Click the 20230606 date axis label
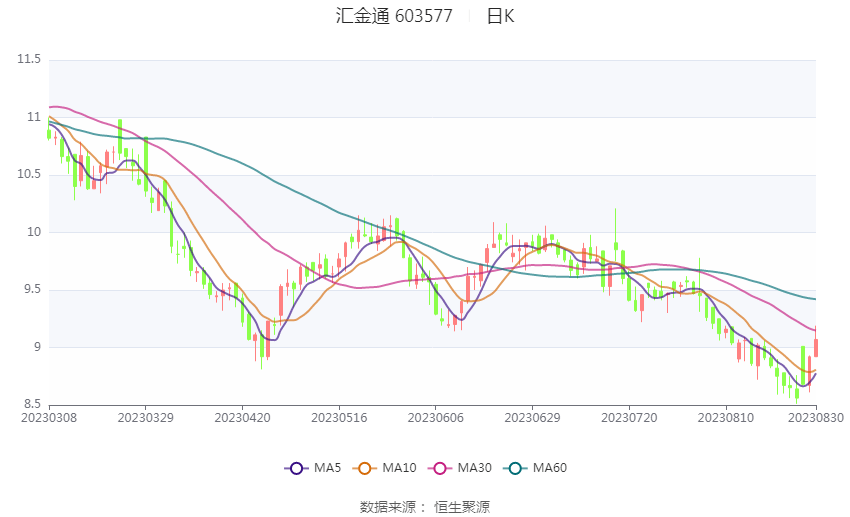 pos(434,417)
